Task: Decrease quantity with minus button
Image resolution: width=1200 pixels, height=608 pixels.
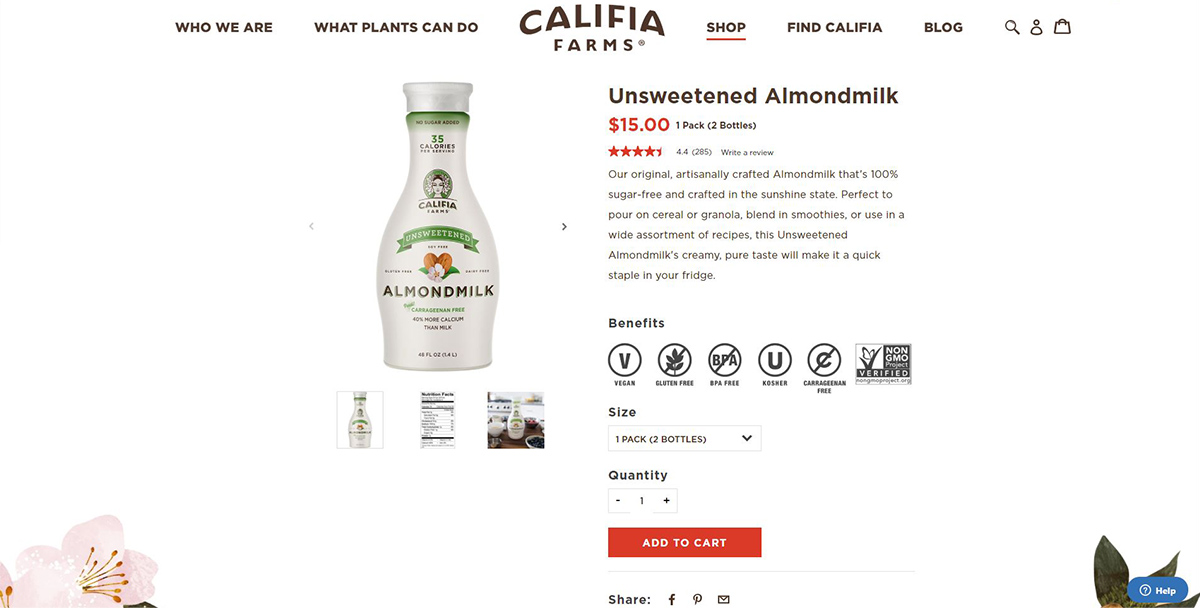Action: (x=618, y=500)
